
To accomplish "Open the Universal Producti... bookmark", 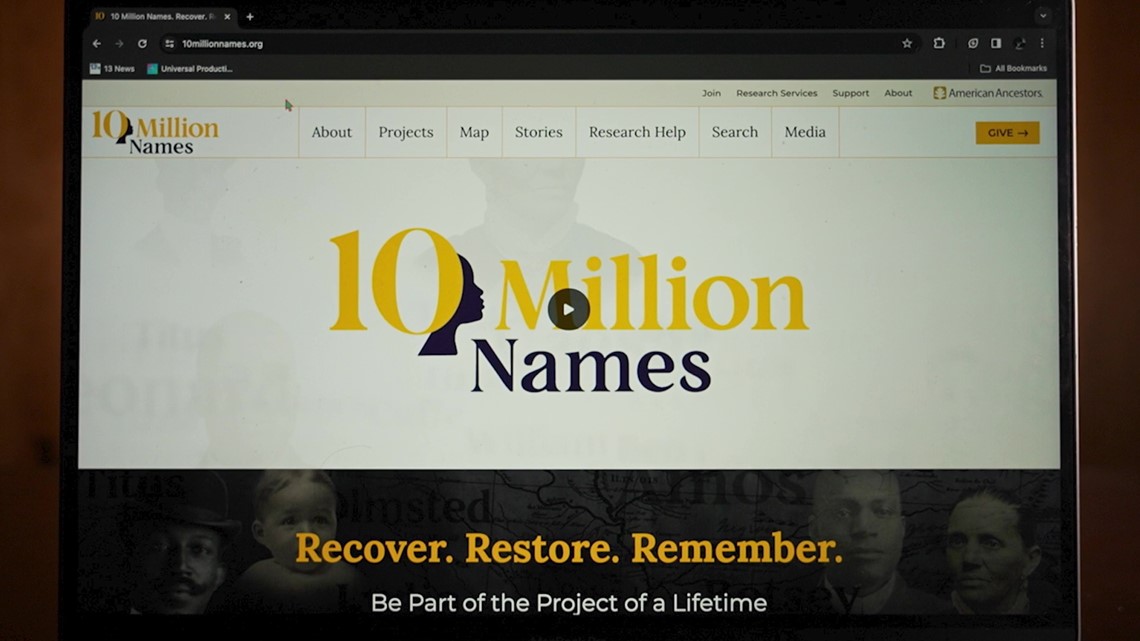I will (x=190, y=68).
